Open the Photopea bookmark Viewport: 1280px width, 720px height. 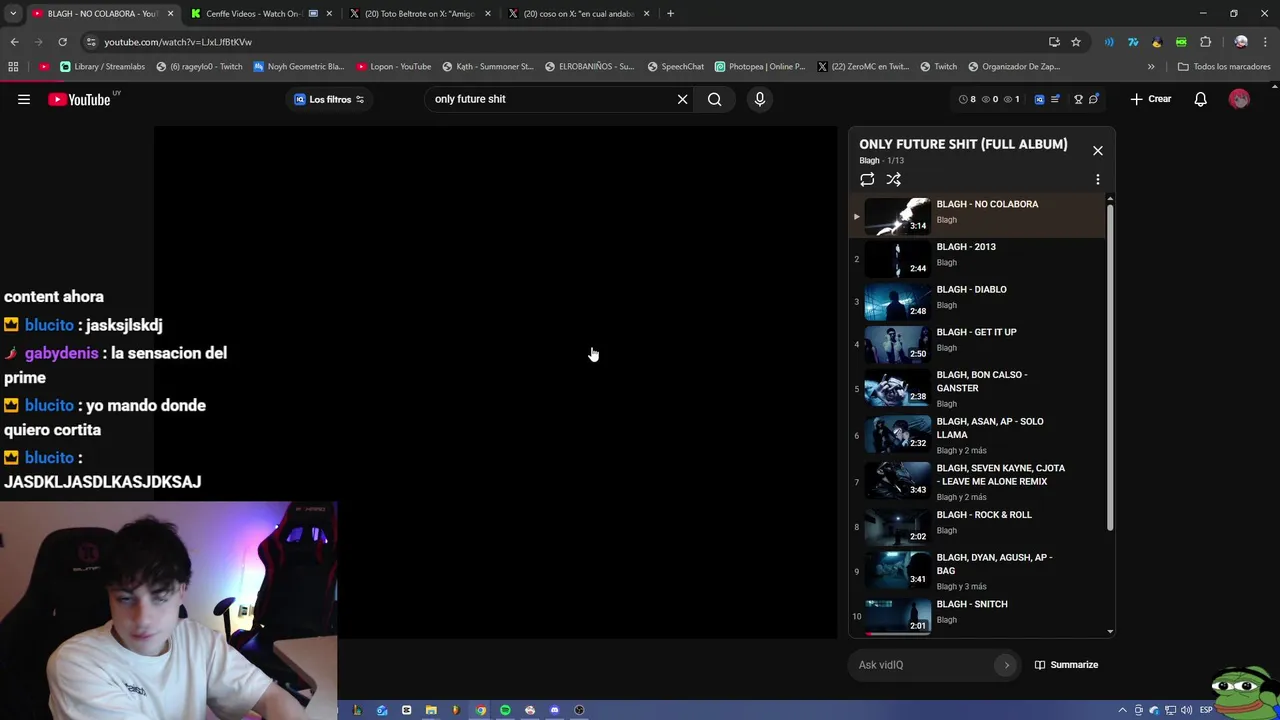tap(760, 67)
